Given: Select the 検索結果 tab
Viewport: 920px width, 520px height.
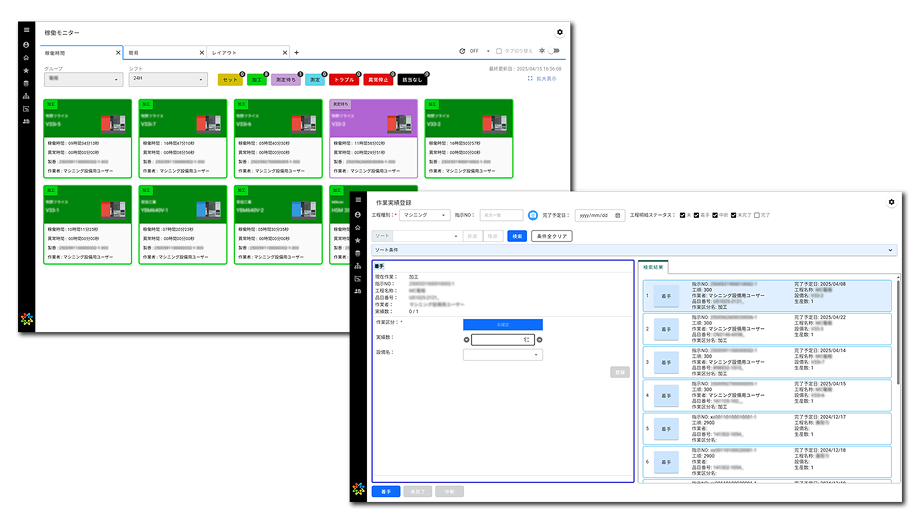Looking at the screenshot, I should pos(655,268).
